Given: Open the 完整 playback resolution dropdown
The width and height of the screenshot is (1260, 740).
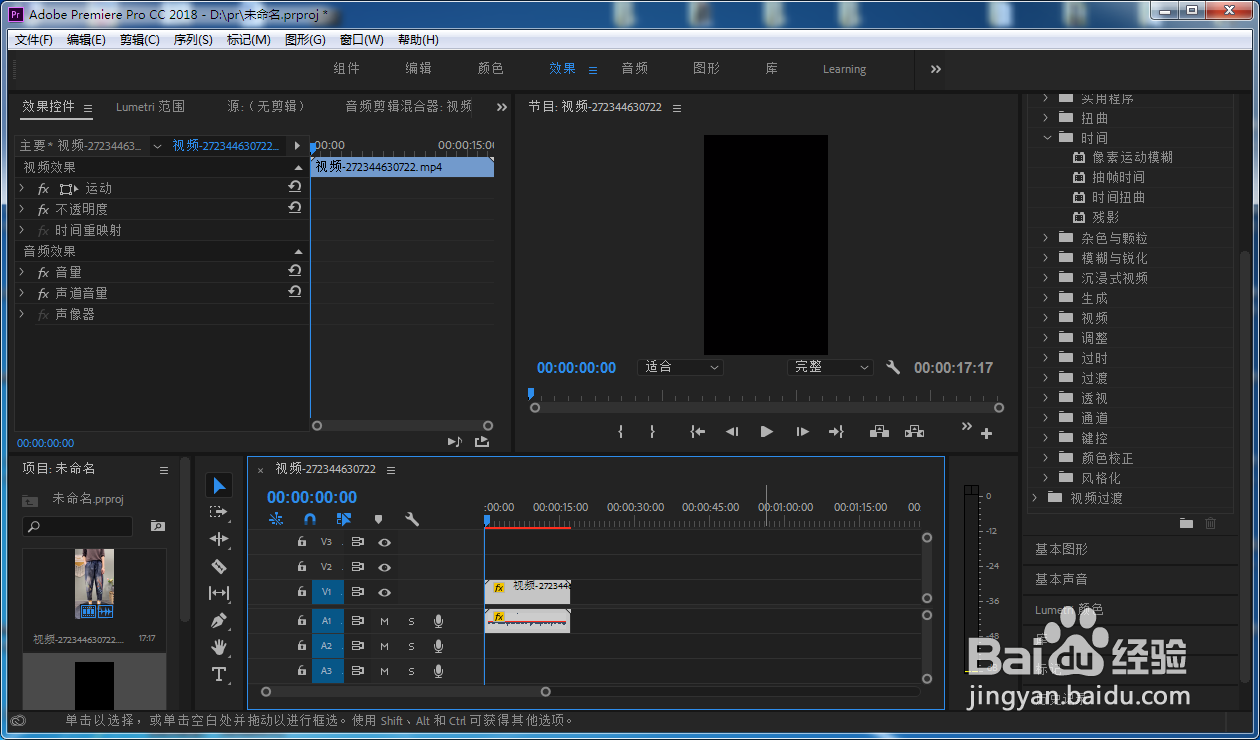Looking at the screenshot, I should click(830, 367).
